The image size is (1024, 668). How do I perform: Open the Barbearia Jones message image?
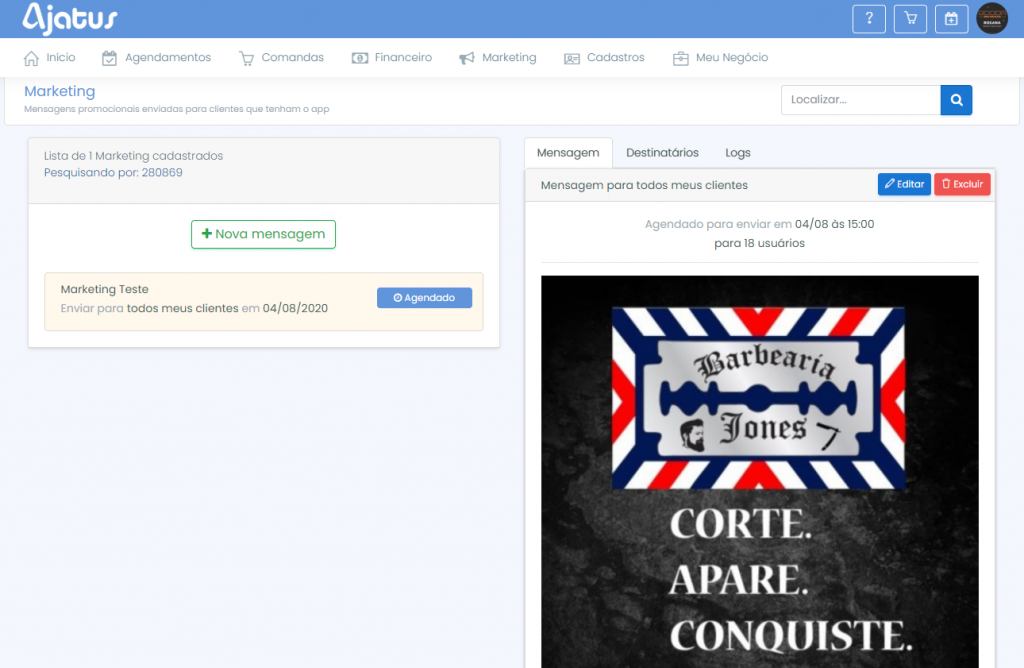tap(760, 471)
